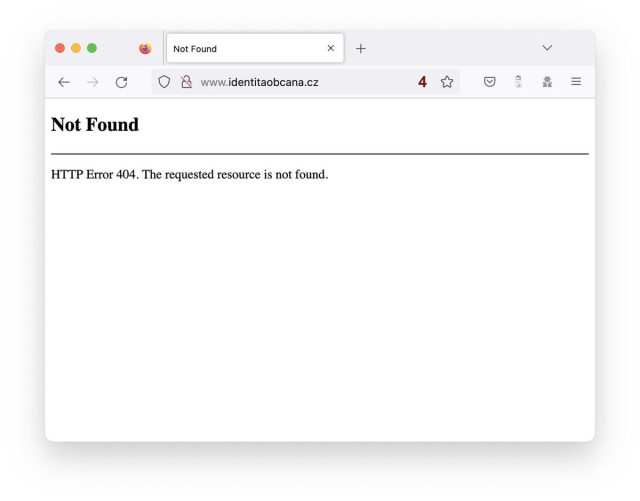Reload the current page
The image size is (640, 501).
point(122,82)
